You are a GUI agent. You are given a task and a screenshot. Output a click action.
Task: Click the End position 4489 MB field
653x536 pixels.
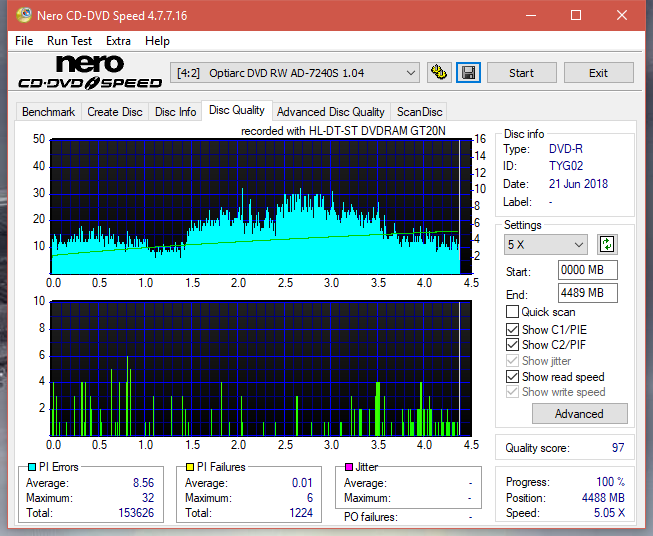coord(587,293)
